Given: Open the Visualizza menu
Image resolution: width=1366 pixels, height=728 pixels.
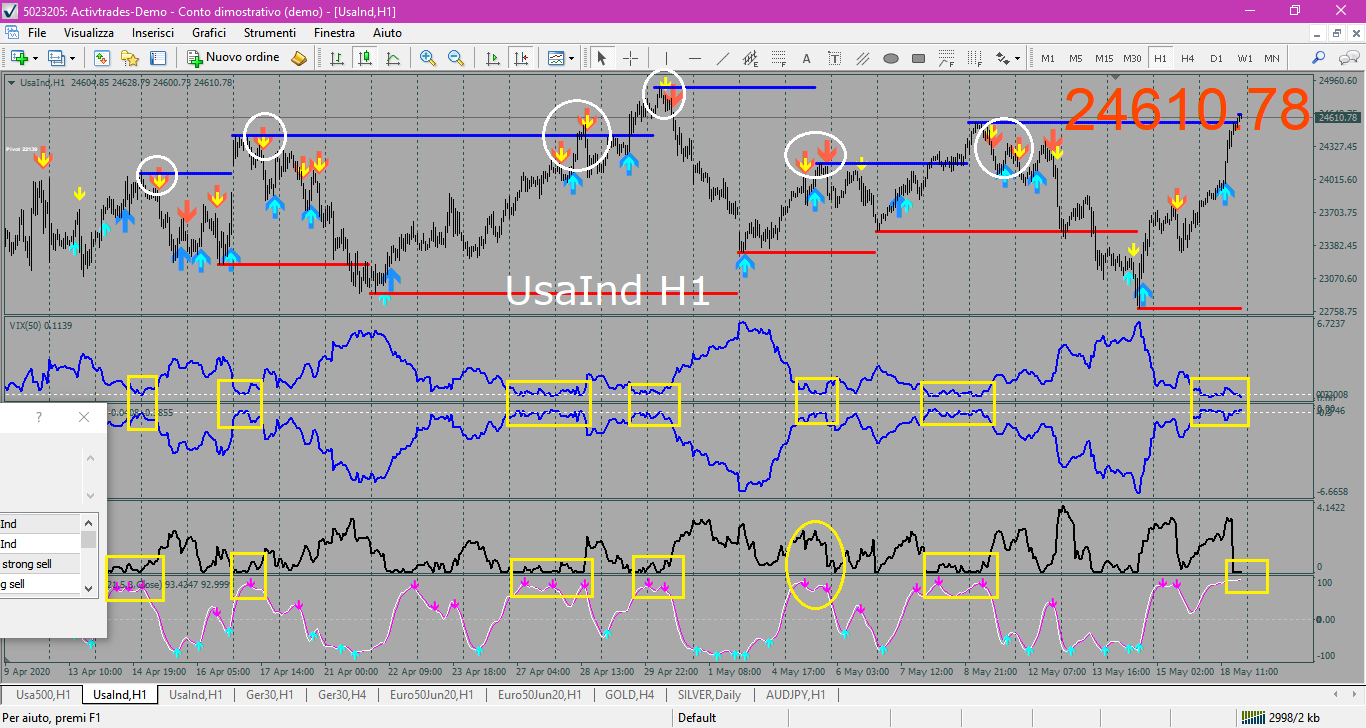Looking at the screenshot, I should (x=89, y=33).
